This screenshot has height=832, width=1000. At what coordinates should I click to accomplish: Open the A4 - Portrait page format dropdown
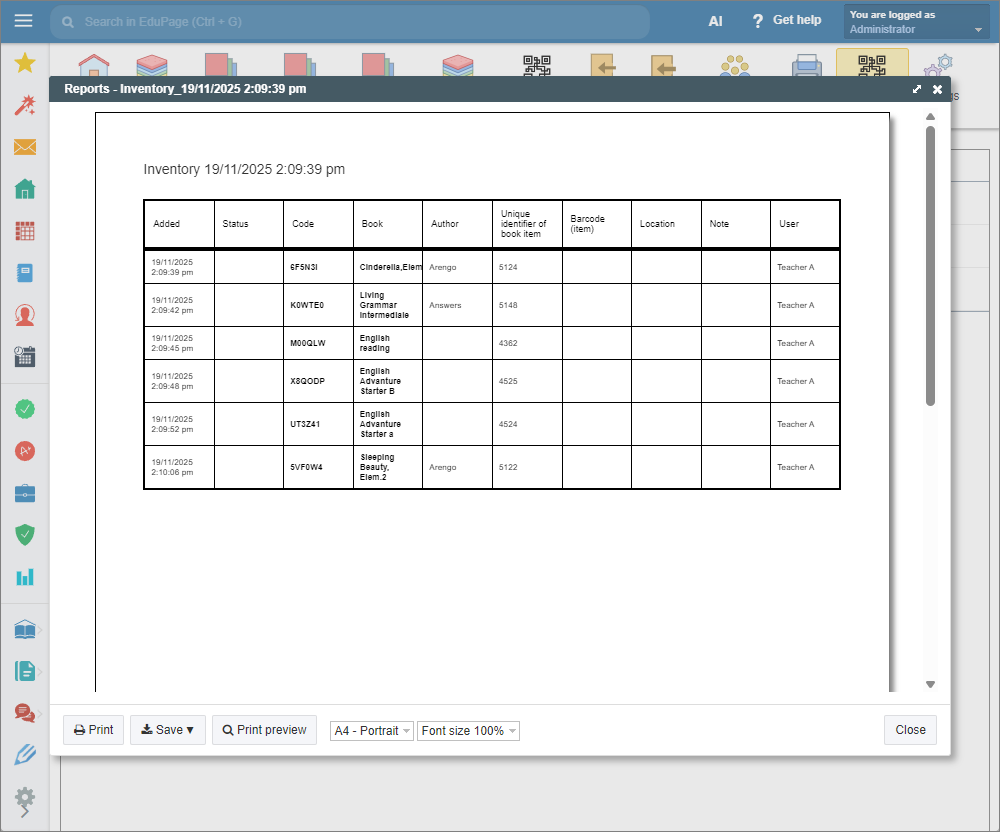click(372, 731)
